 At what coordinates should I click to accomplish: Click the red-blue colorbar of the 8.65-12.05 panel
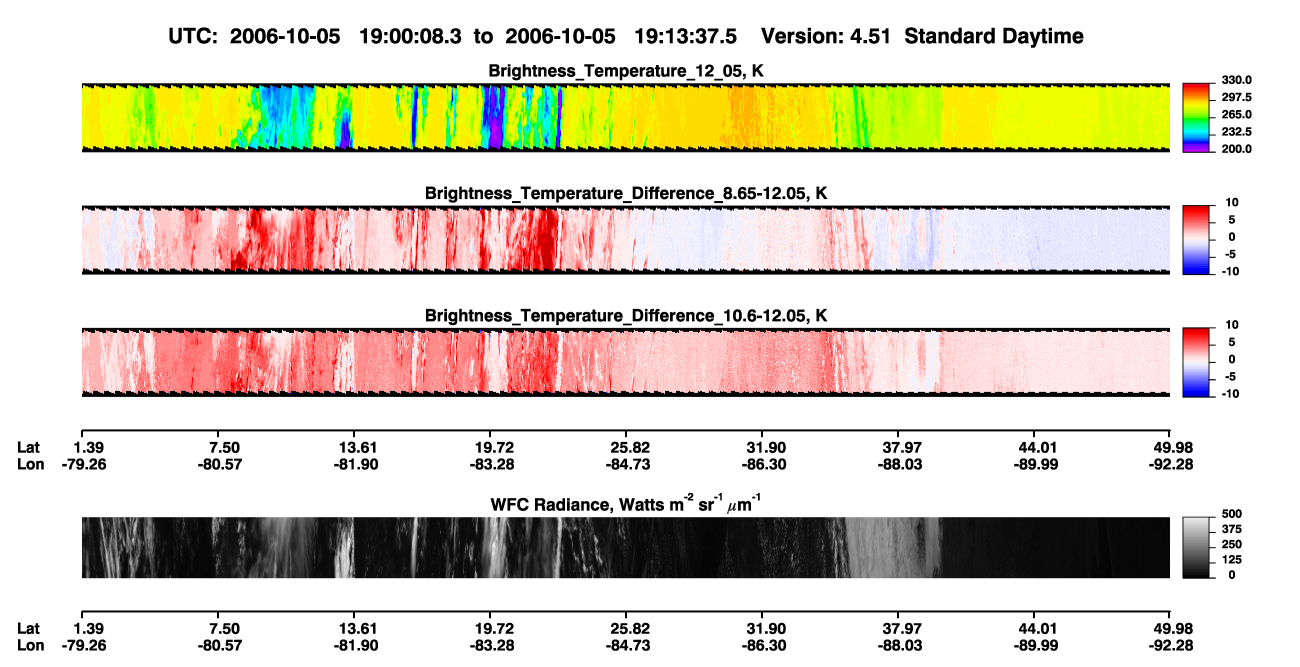pos(1197,239)
